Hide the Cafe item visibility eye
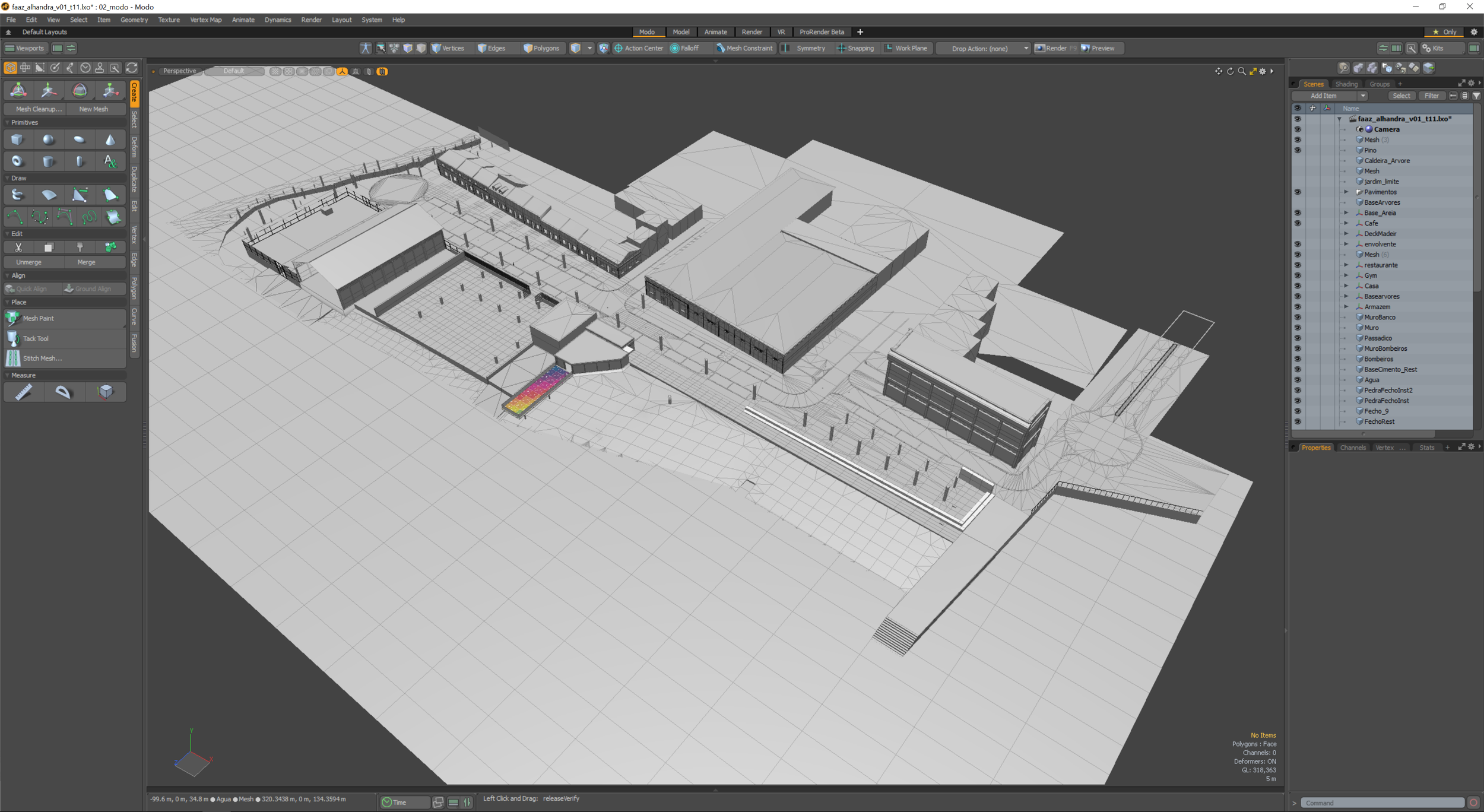The image size is (1484, 812). tap(1297, 223)
